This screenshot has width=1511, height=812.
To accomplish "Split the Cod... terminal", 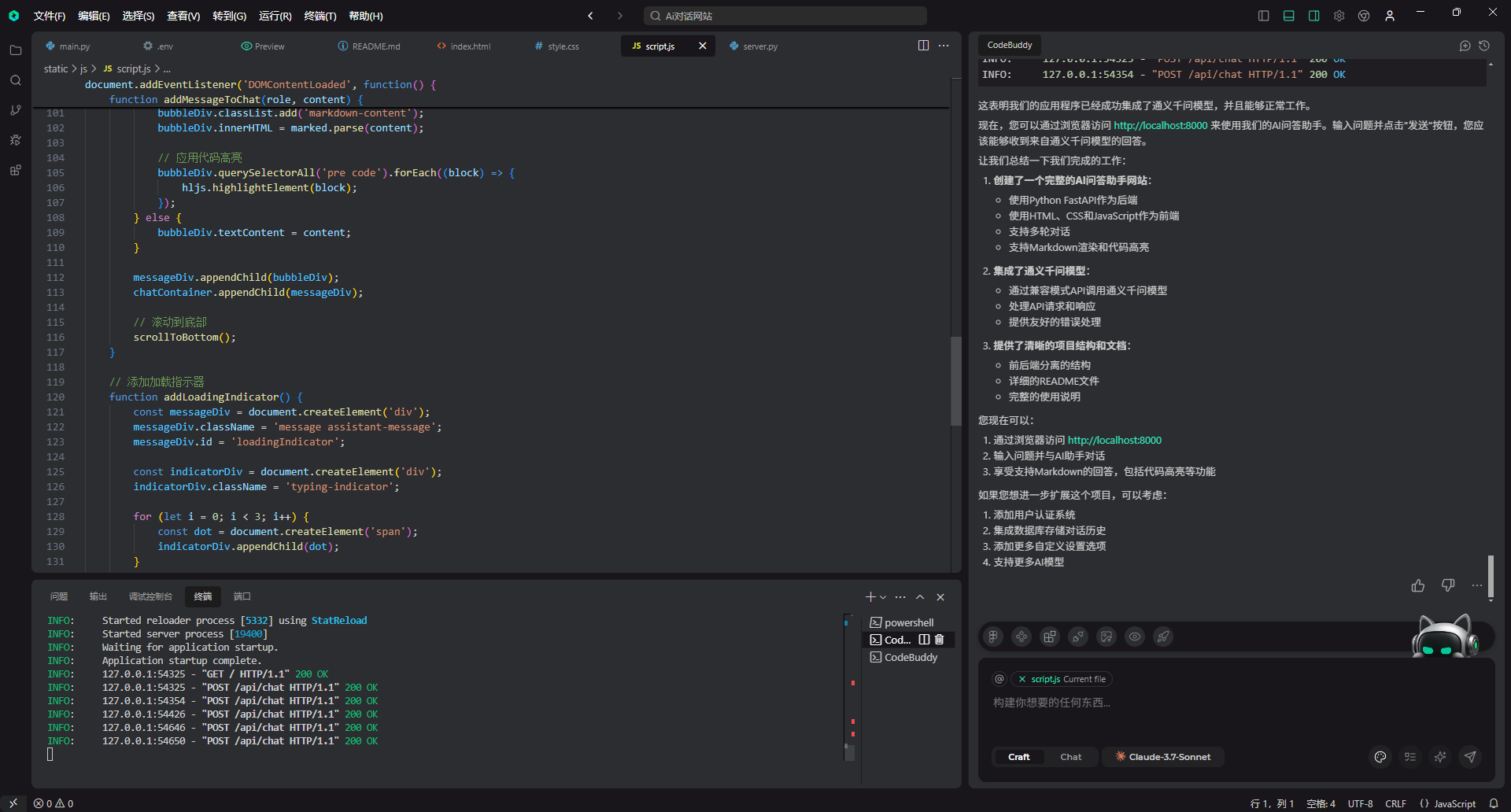I will [x=925, y=640].
